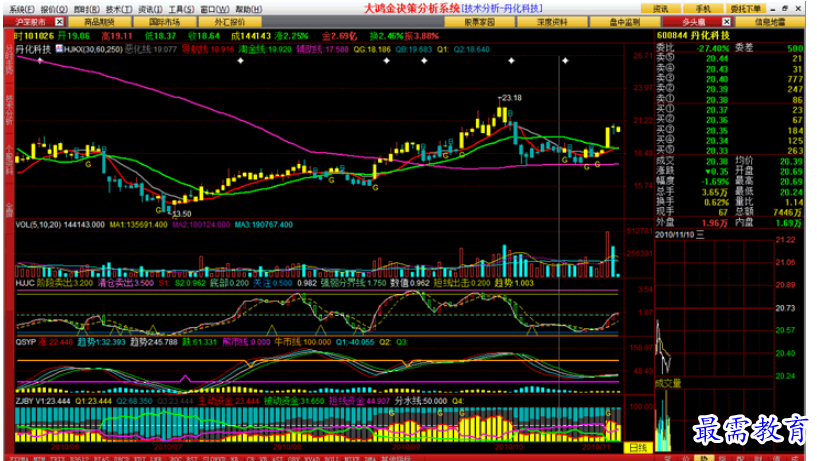Click the 委托下单 button

tap(749, 8)
